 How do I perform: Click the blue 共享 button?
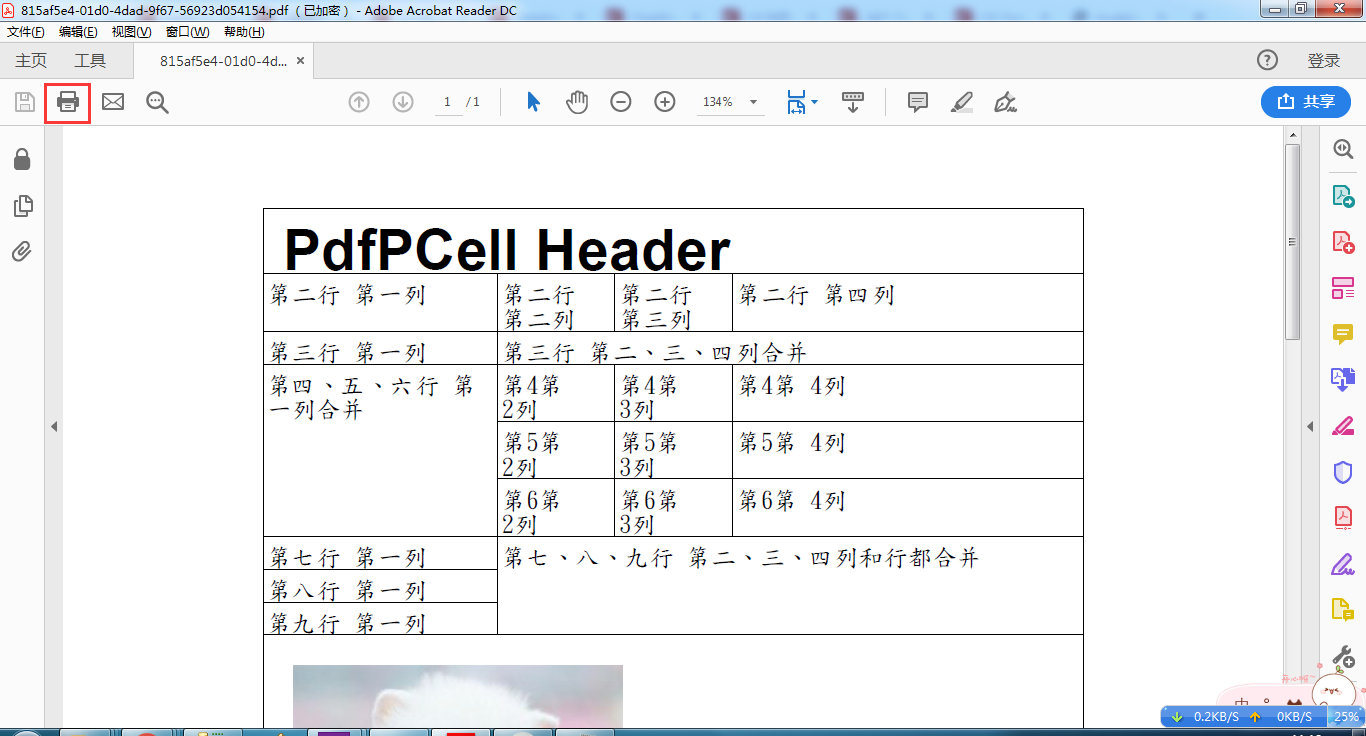pos(1305,101)
